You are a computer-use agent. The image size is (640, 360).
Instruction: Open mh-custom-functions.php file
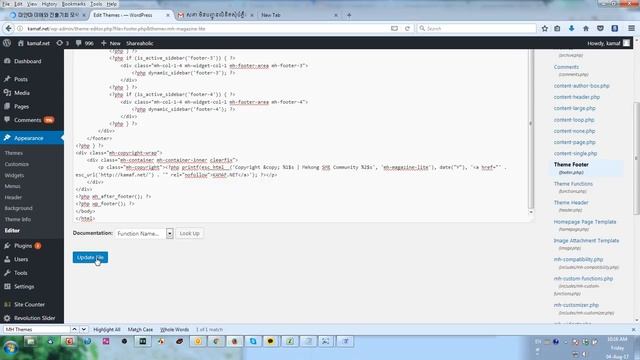[583, 278]
